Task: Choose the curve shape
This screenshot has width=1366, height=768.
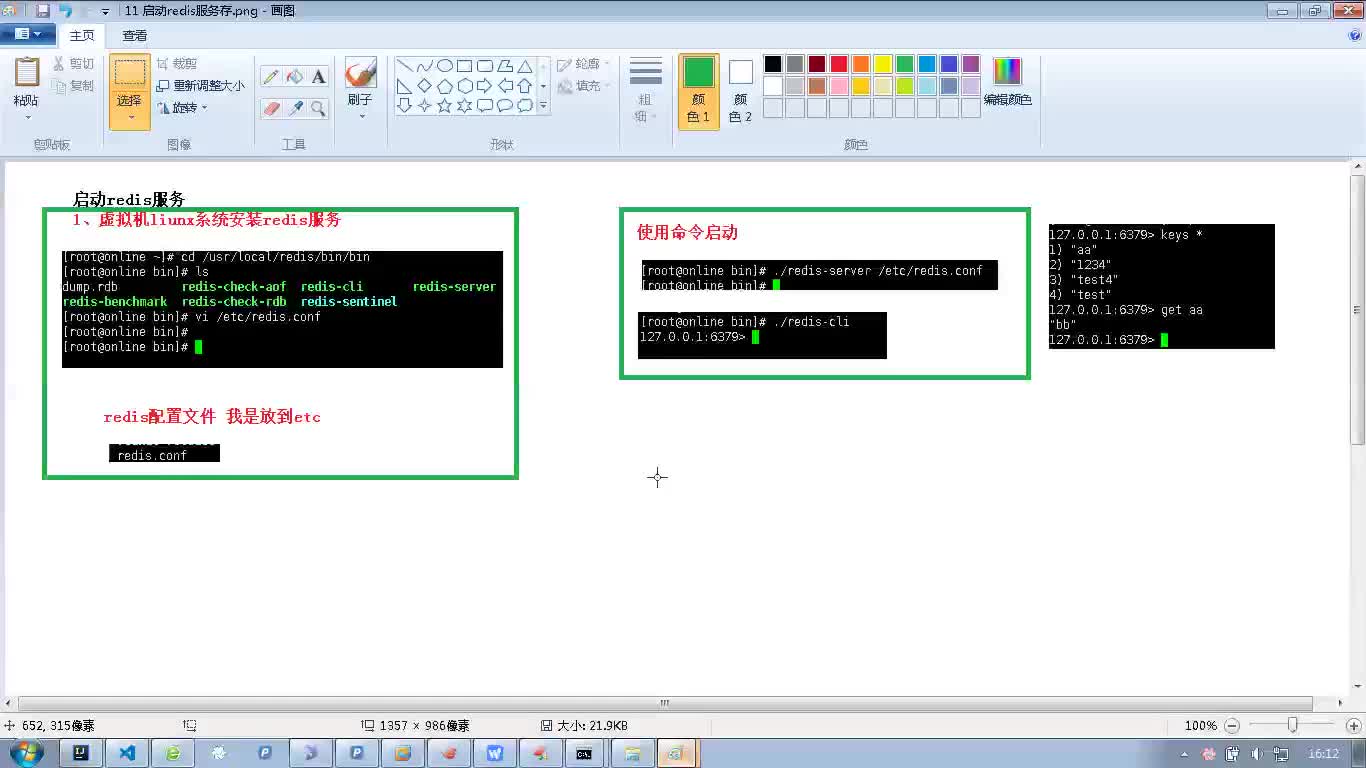Action: [x=425, y=66]
